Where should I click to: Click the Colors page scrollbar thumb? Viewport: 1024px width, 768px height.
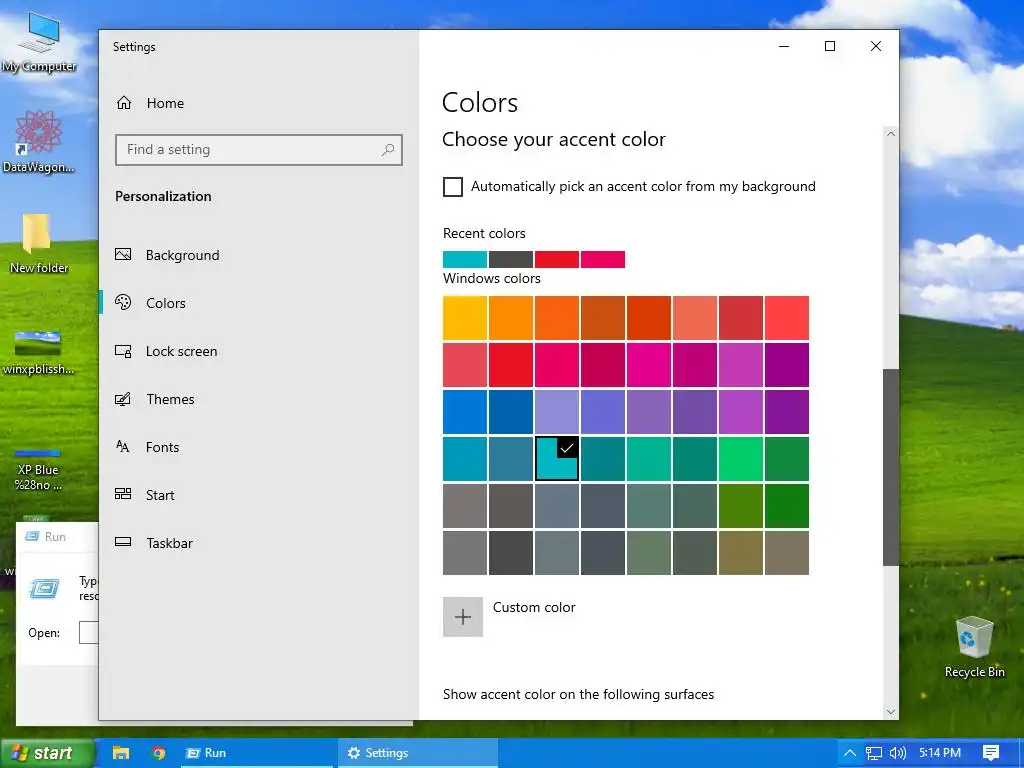click(x=891, y=467)
